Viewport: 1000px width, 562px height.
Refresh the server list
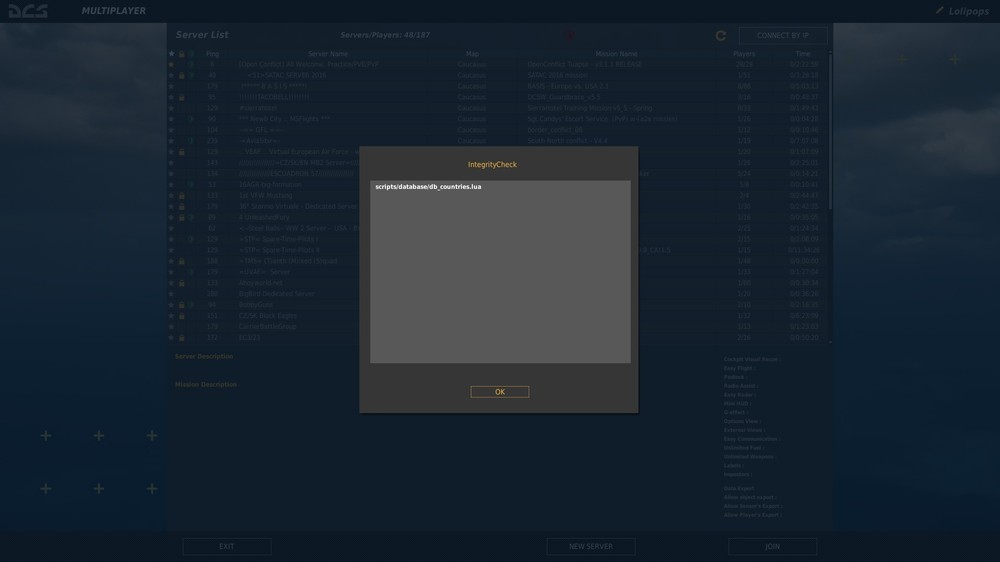(721, 36)
